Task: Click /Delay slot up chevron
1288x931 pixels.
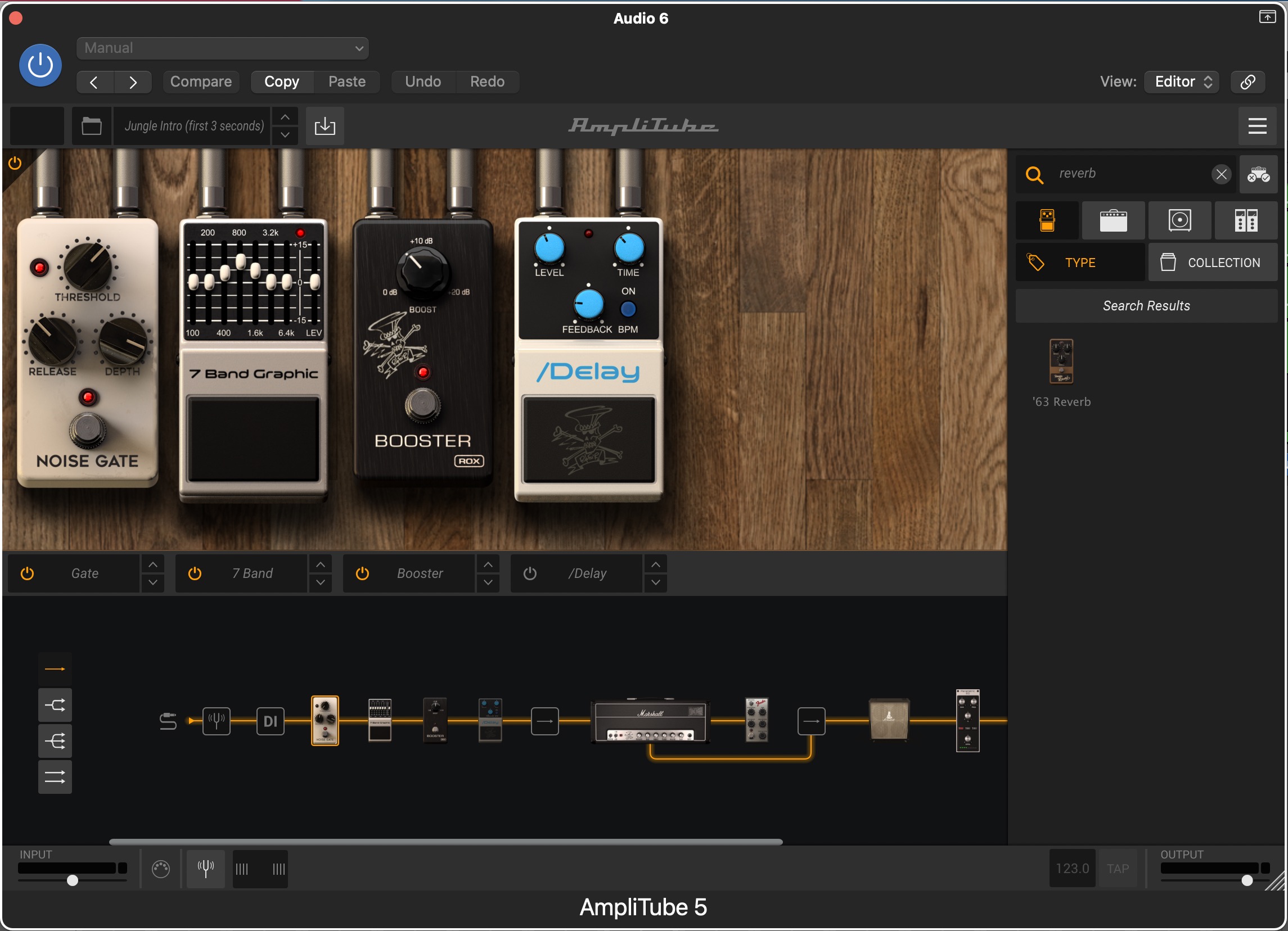Action: coord(655,565)
